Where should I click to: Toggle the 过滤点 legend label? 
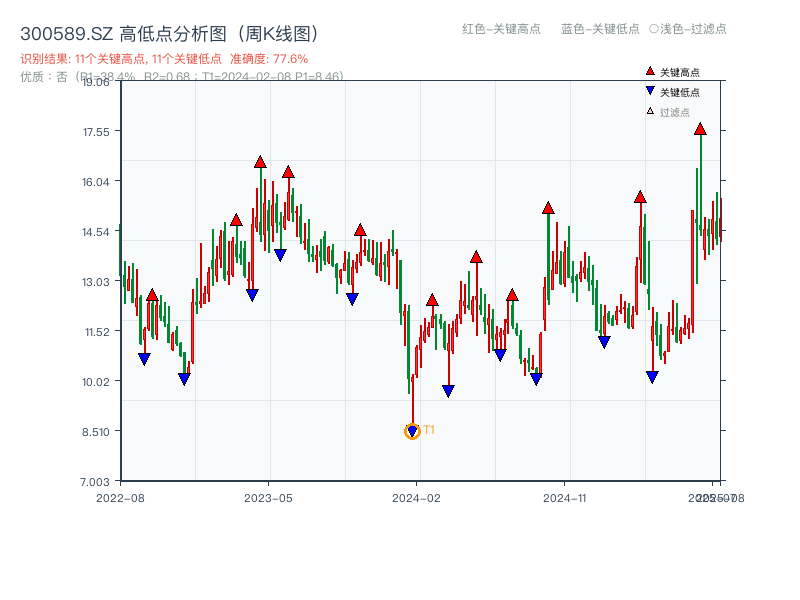click(674, 112)
